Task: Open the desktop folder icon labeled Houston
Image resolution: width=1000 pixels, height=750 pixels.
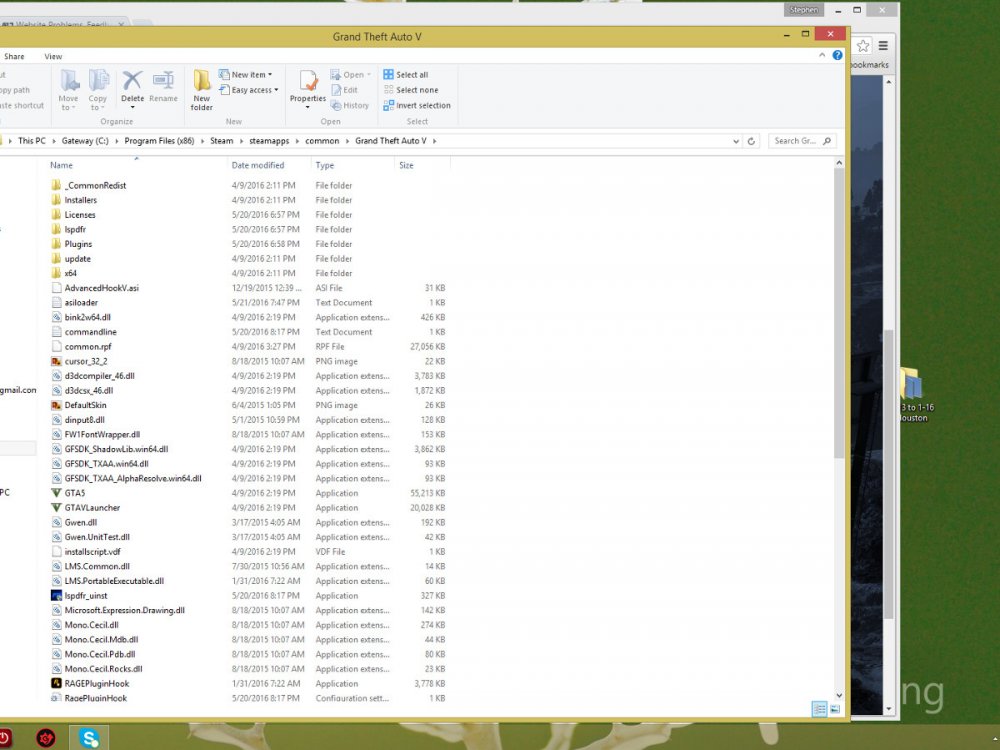Action: coord(913,395)
